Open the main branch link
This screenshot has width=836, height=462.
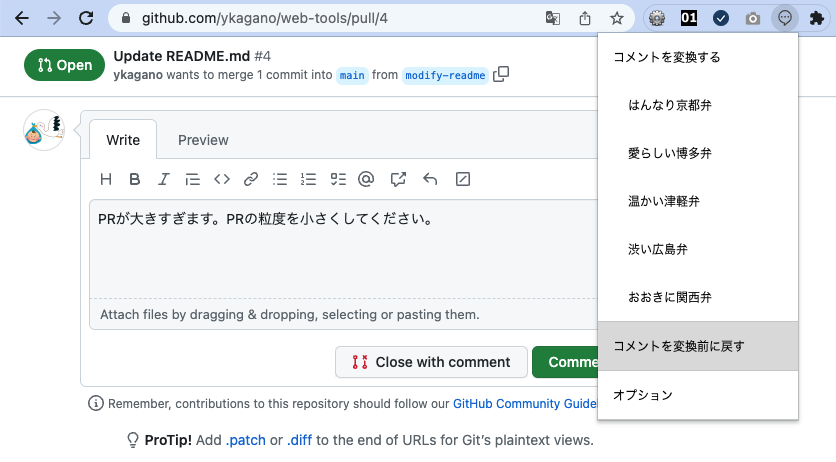pyautogui.click(x=352, y=75)
